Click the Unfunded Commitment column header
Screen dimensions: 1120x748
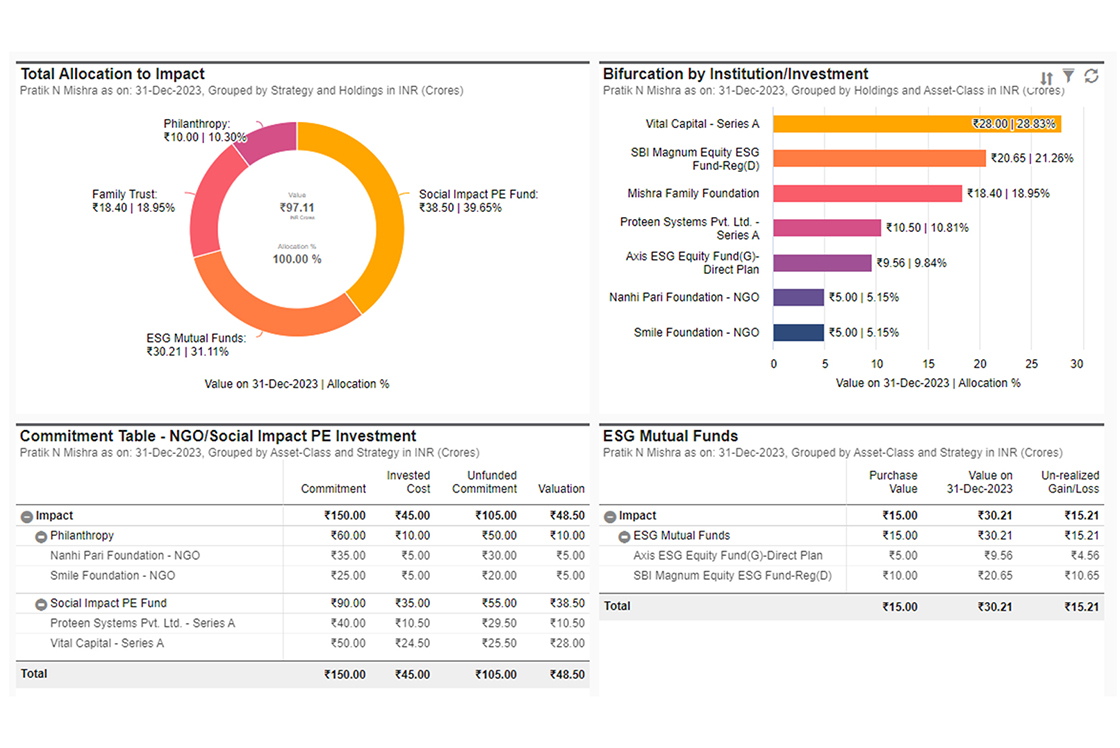tap(484, 482)
